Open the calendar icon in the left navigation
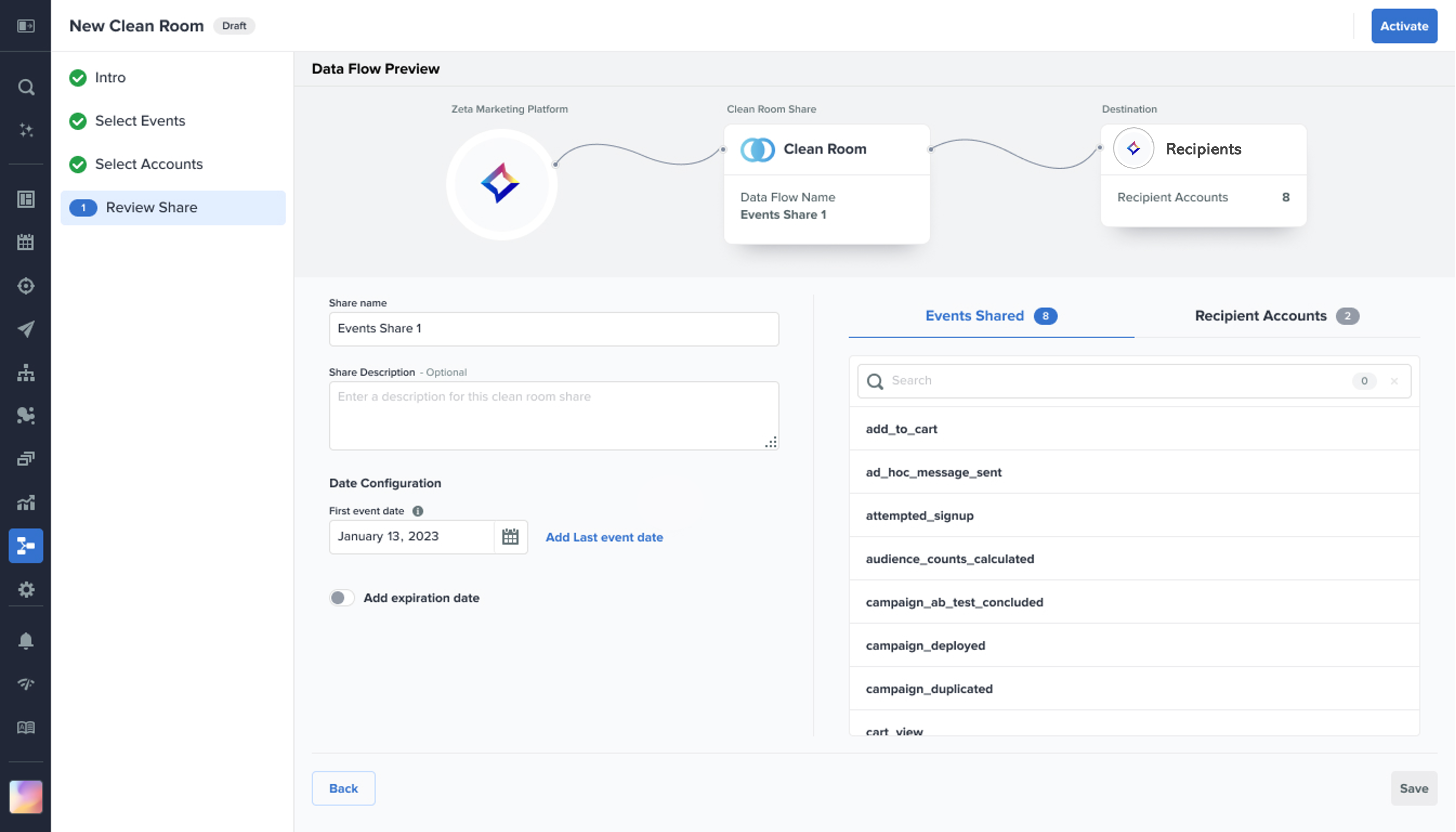The width and height of the screenshot is (1456, 832). point(26,242)
